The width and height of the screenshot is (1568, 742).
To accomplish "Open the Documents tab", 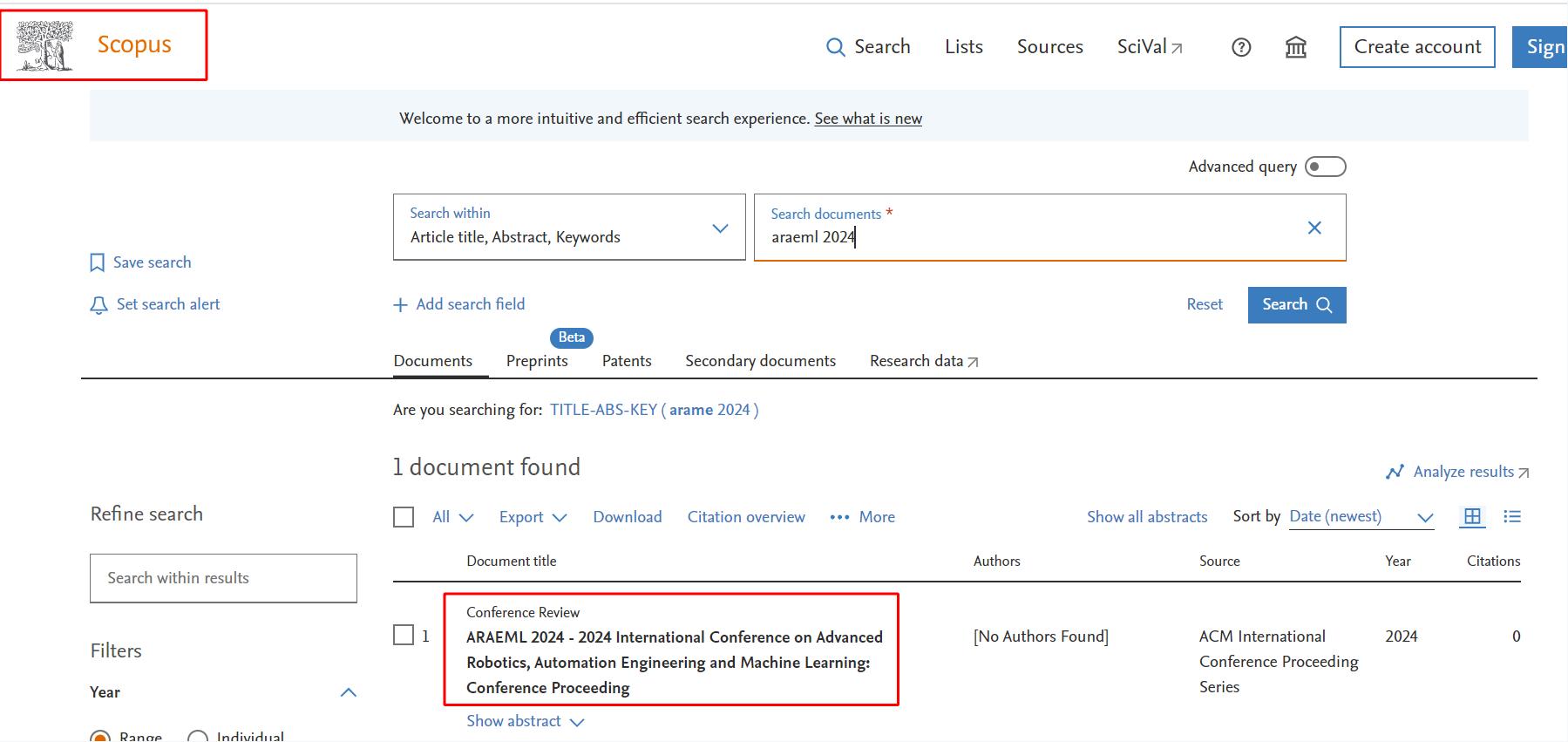I will (433, 361).
